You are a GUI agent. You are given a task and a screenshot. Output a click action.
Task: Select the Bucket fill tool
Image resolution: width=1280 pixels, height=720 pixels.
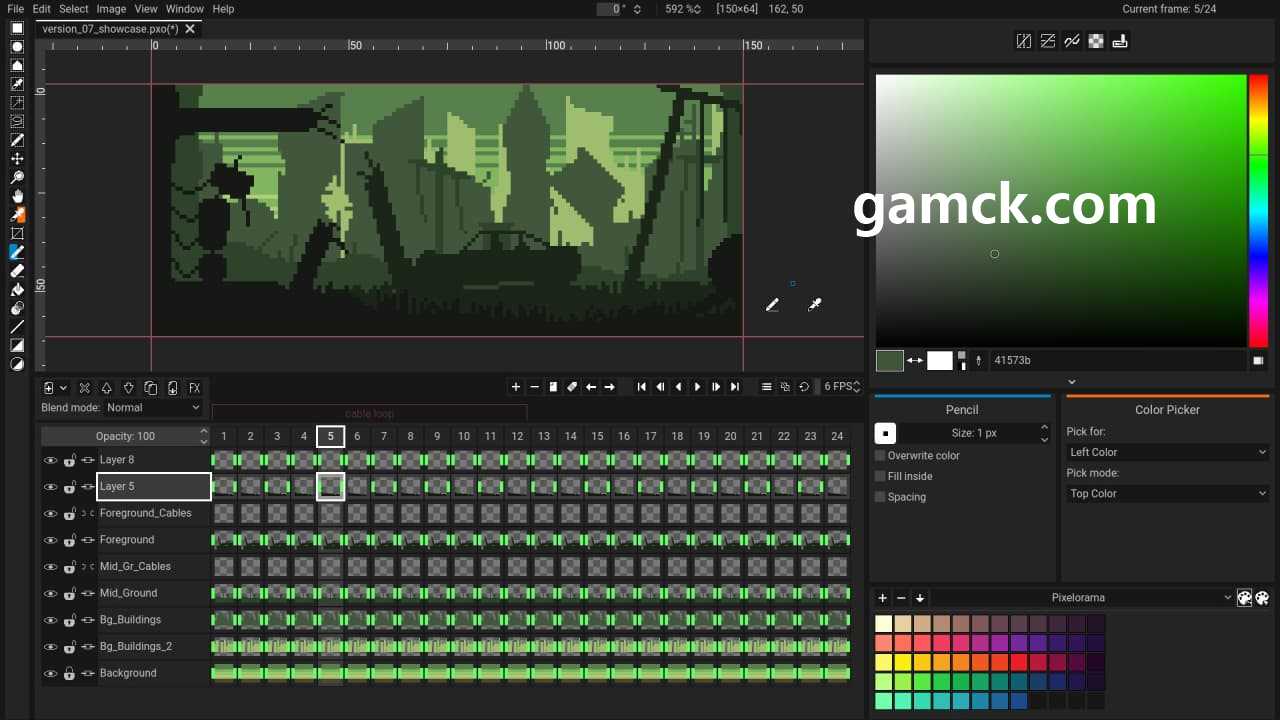[x=17, y=290]
